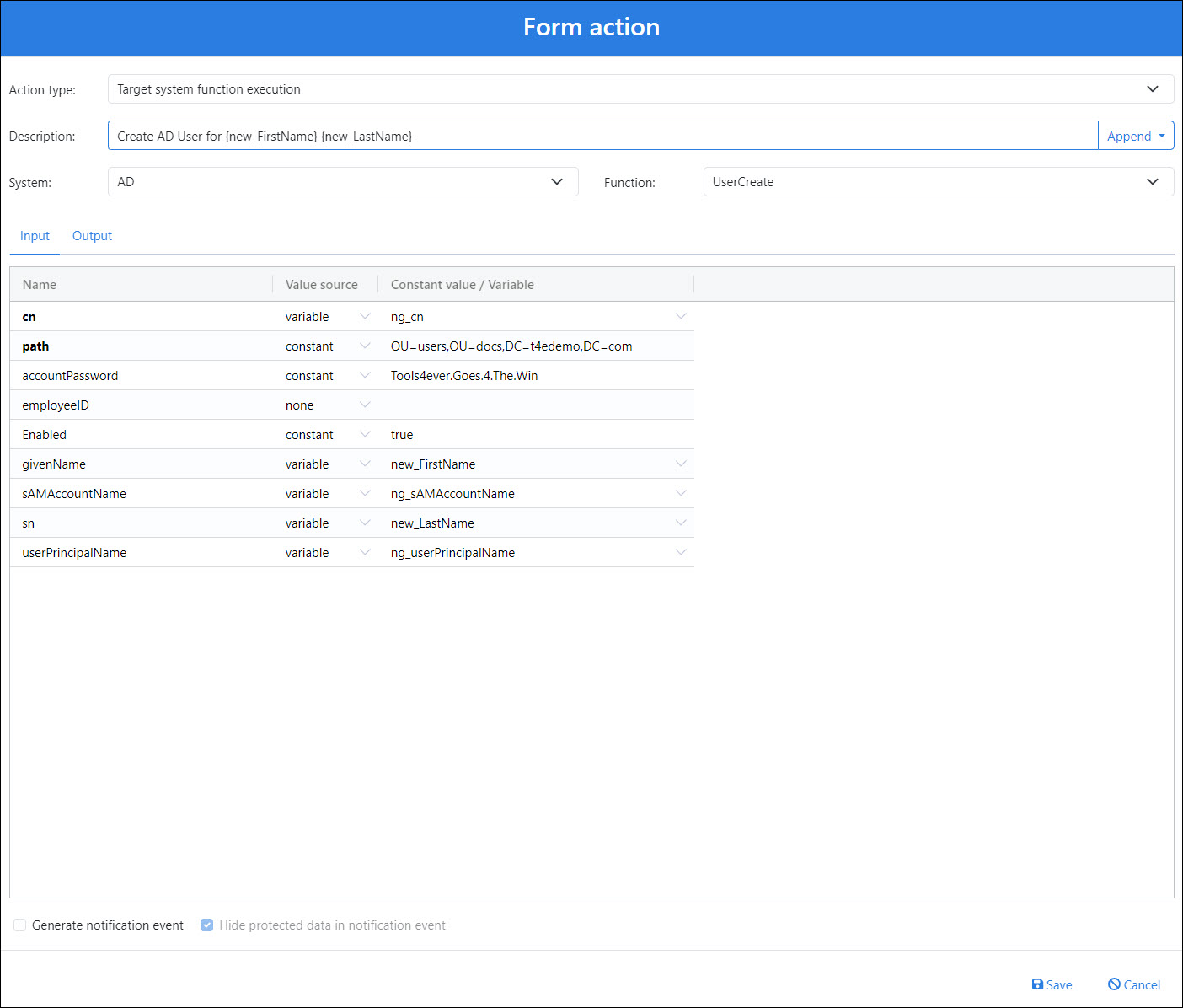Screen dimensions: 1183x1008
Task: Open value source chevron for employeeID
Action: [365, 405]
